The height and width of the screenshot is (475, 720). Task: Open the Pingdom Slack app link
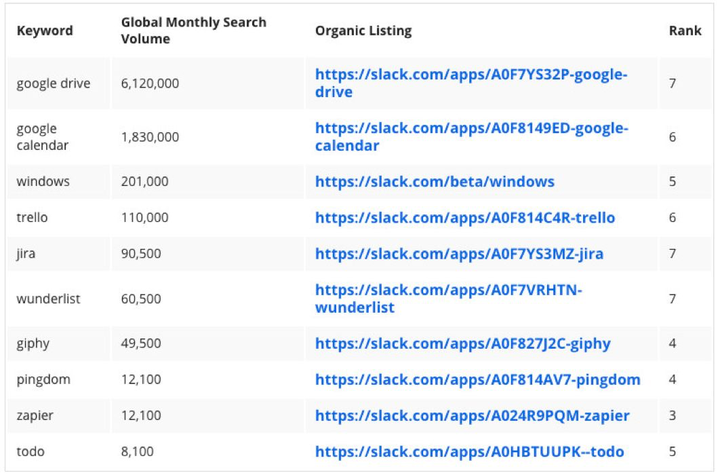tap(477, 380)
